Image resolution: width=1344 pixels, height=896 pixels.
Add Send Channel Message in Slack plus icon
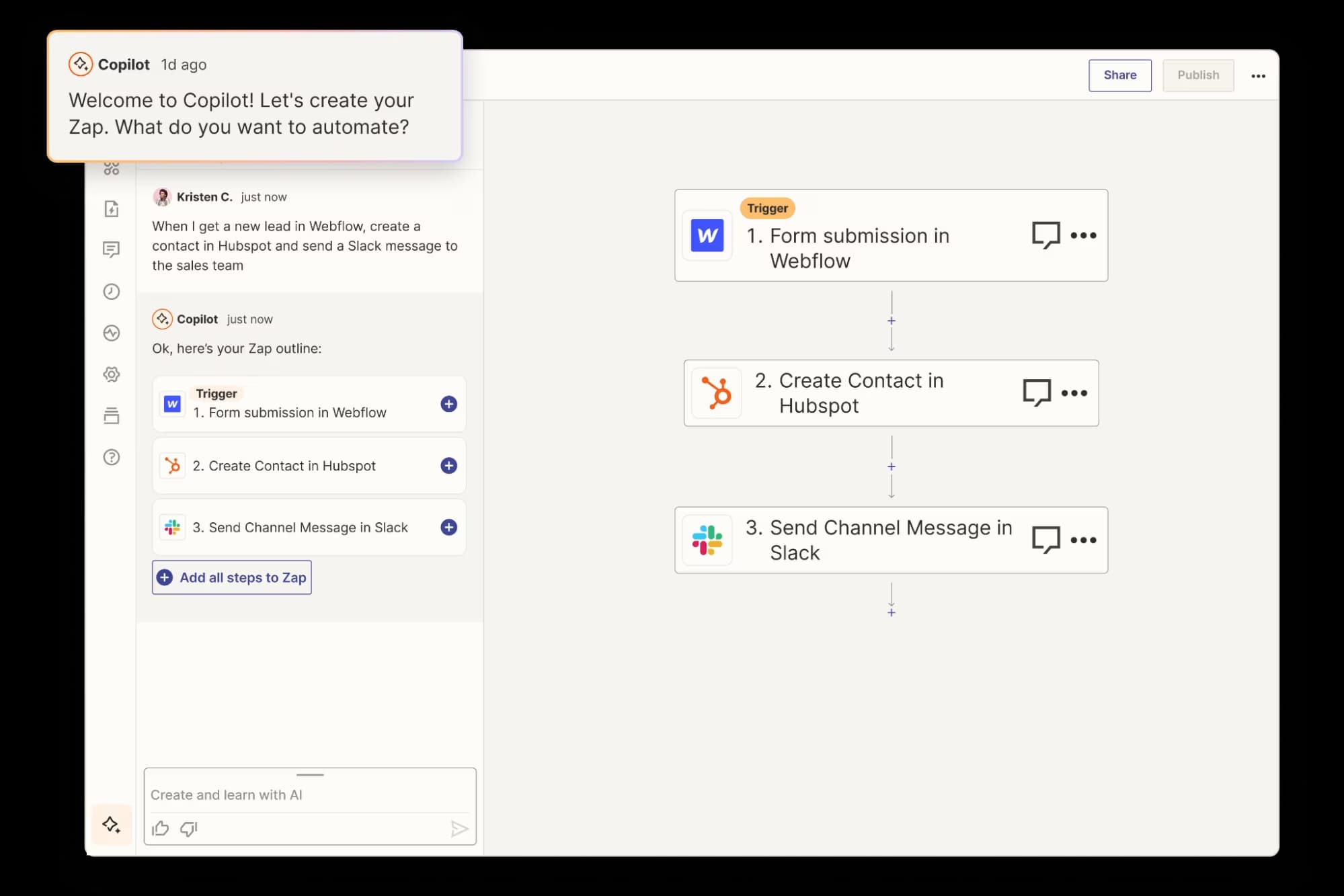pyautogui.click(x=449, y=528)
